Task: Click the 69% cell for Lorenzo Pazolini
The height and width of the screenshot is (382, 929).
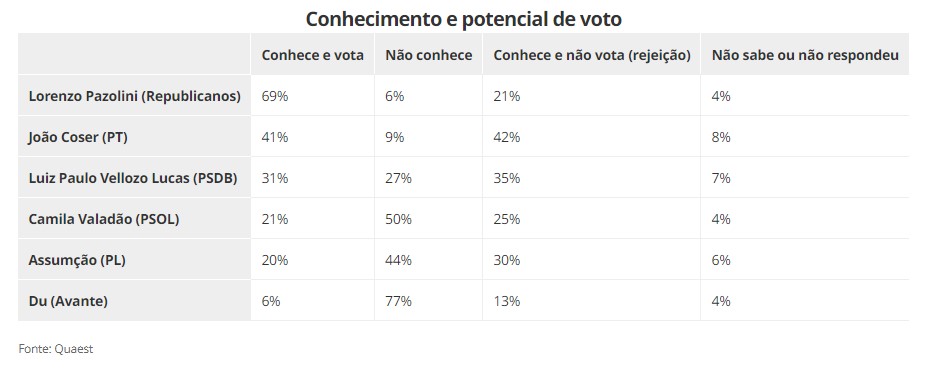Action: [x=275, y=96]
